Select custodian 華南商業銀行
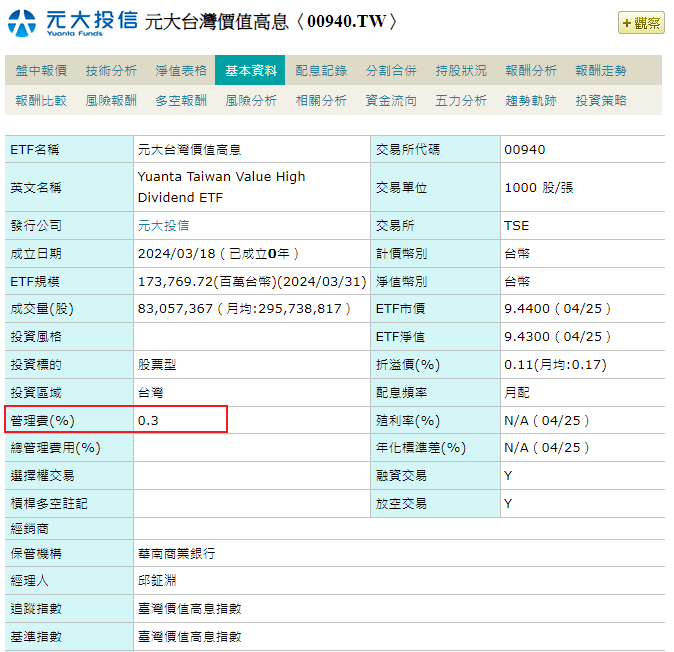The image size is (674, 652). click(176, 553)
